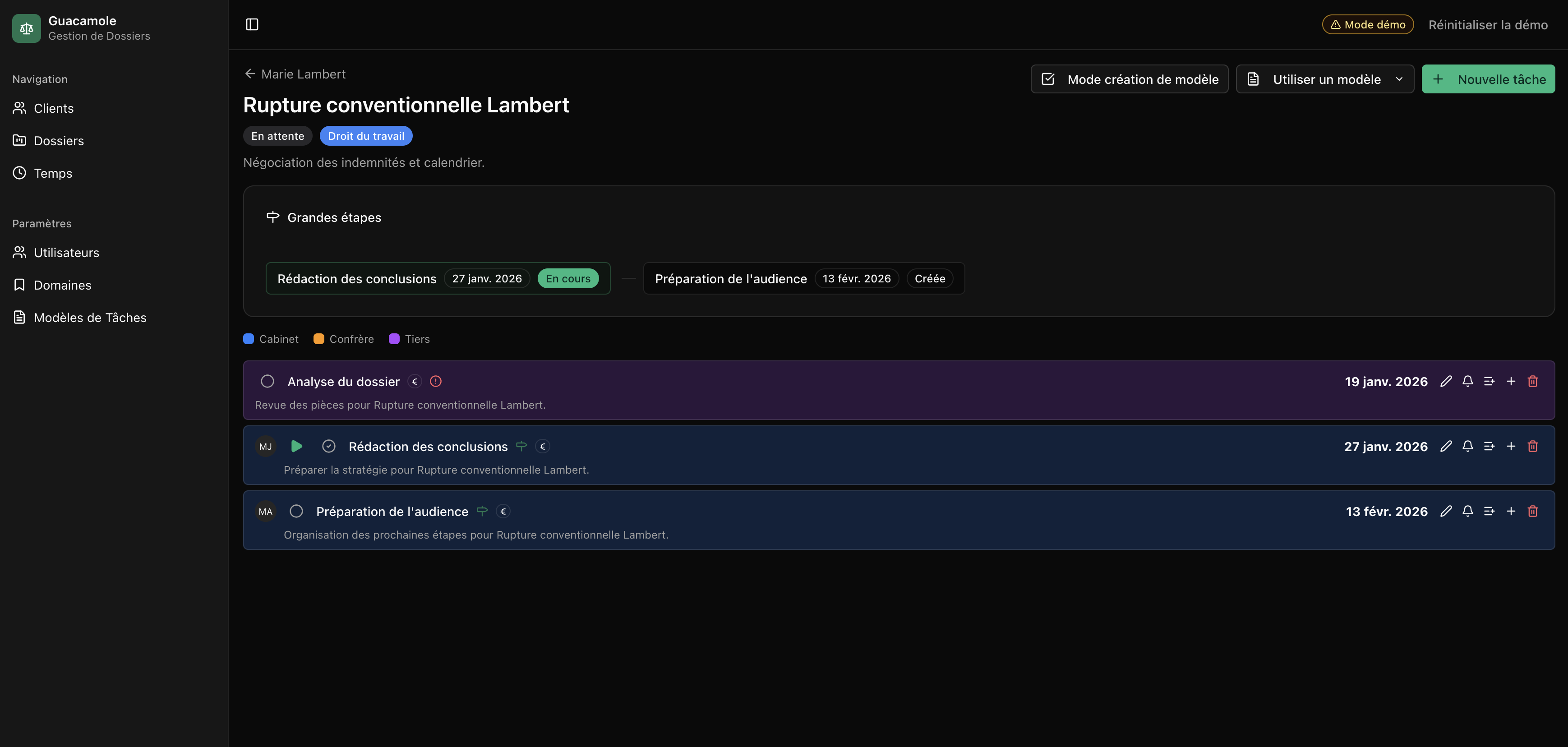The image size is (1568, 747).
Task: Toggle completion circle for Préparation de l'audience
Action: tap(296, 512)
